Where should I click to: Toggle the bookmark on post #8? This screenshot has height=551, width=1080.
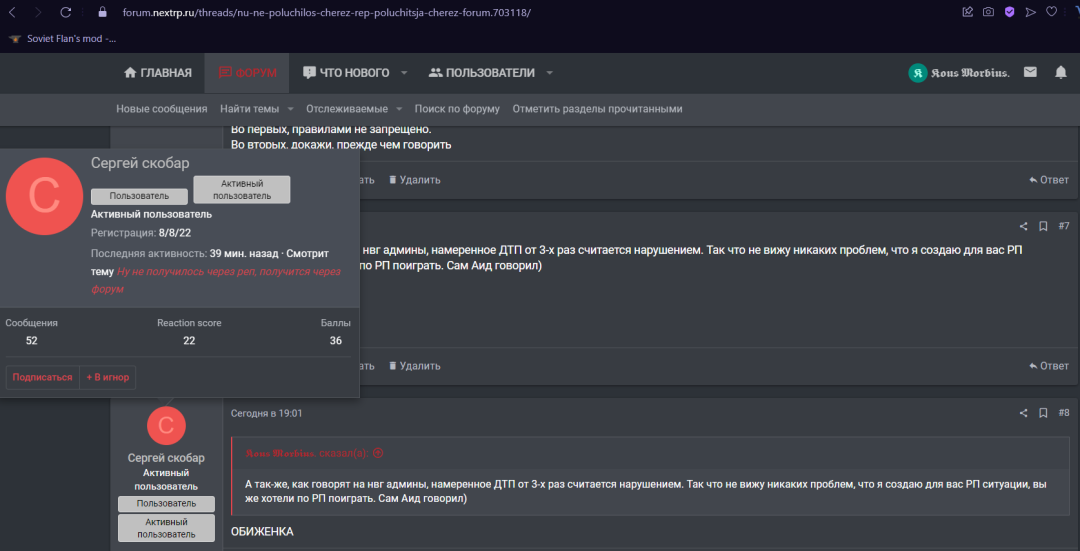coord(1043,413)
